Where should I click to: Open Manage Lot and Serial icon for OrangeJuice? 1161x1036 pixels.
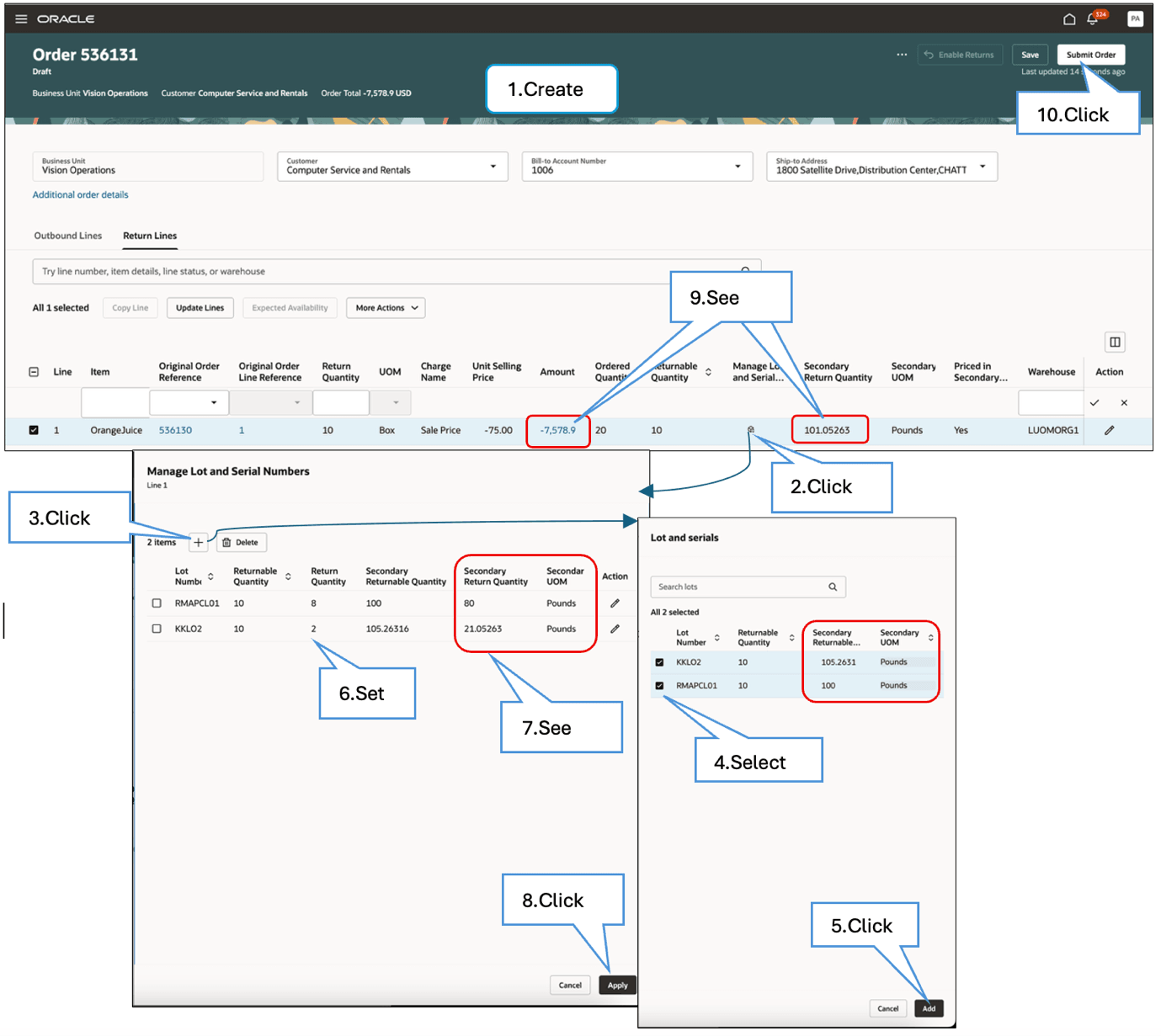751,430
